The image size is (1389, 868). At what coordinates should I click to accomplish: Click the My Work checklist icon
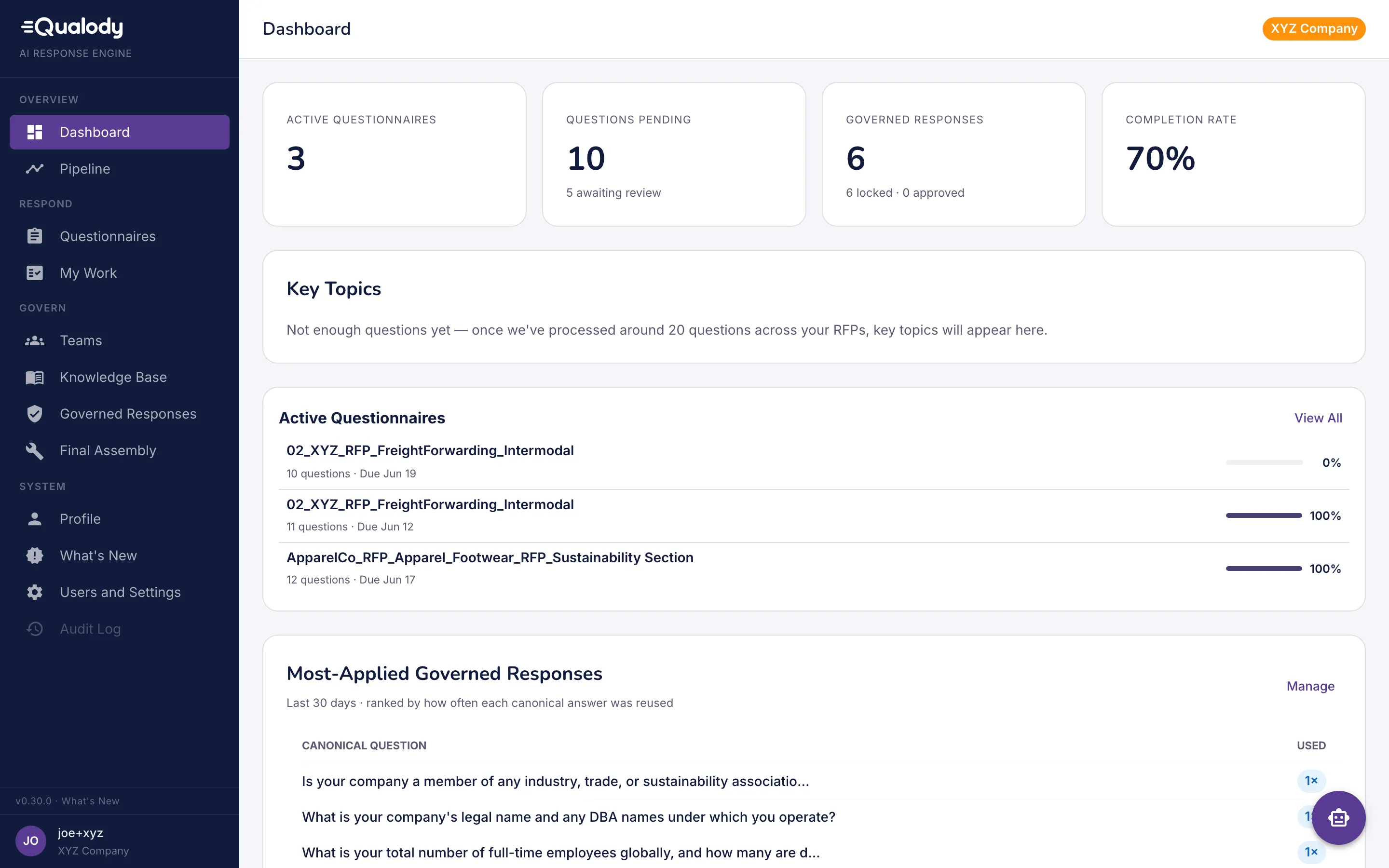(x=34, y=272)
